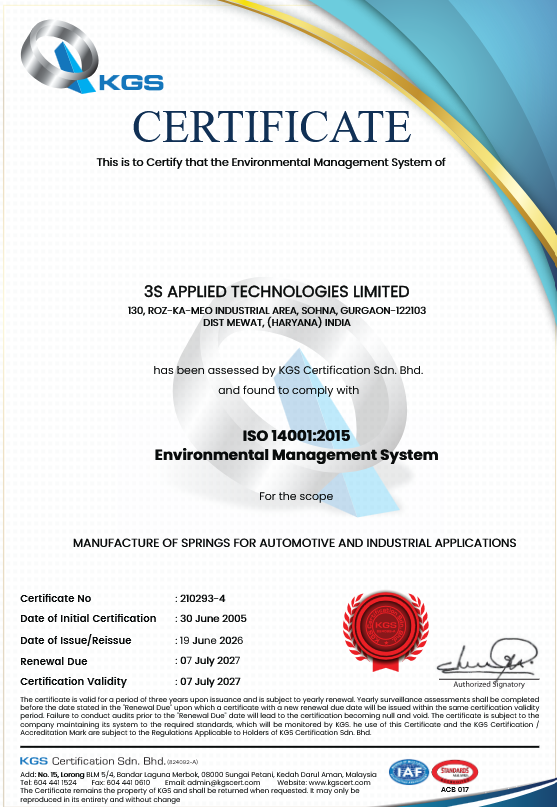Click the large CERTIFICATE heading
The image size is (557, 807).
pos(272,126)
